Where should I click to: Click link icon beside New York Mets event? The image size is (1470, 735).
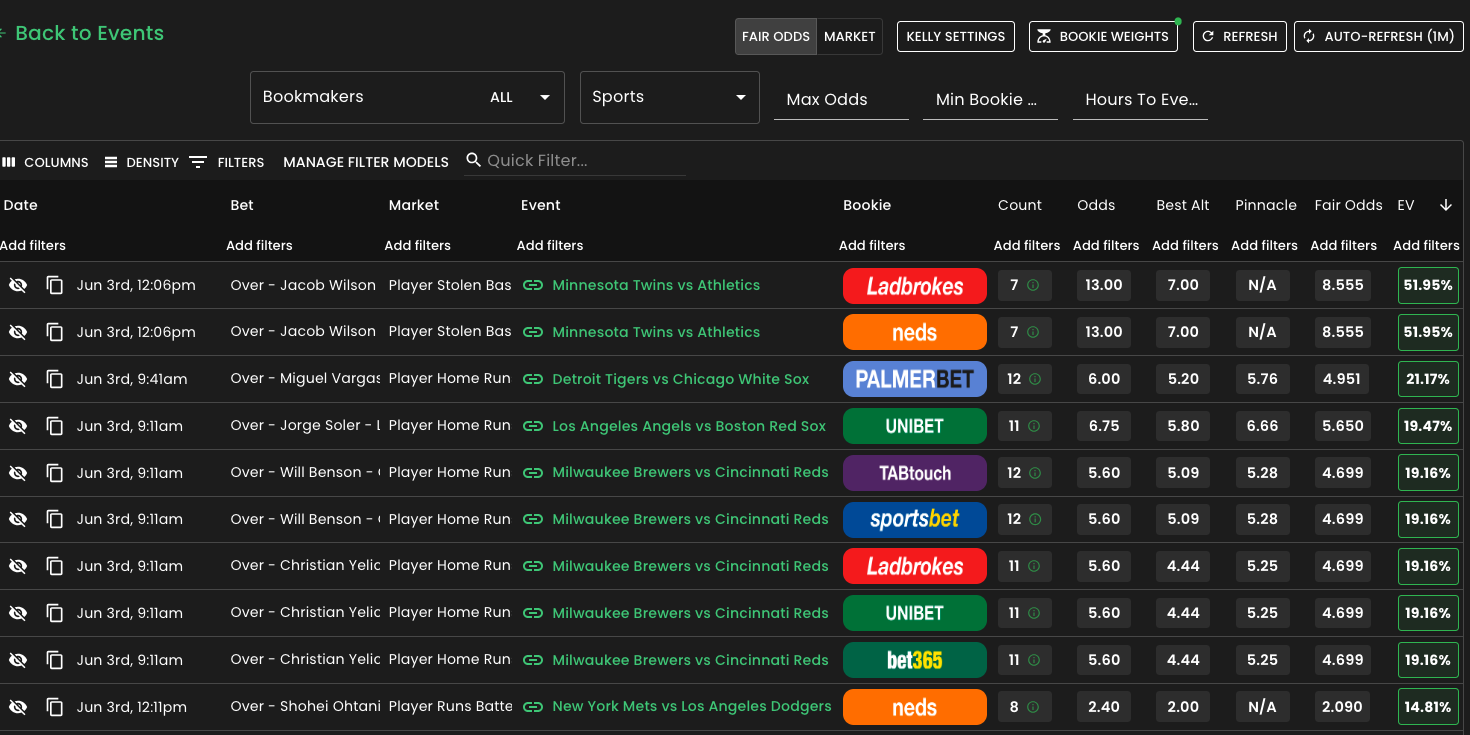click(533, 707)
